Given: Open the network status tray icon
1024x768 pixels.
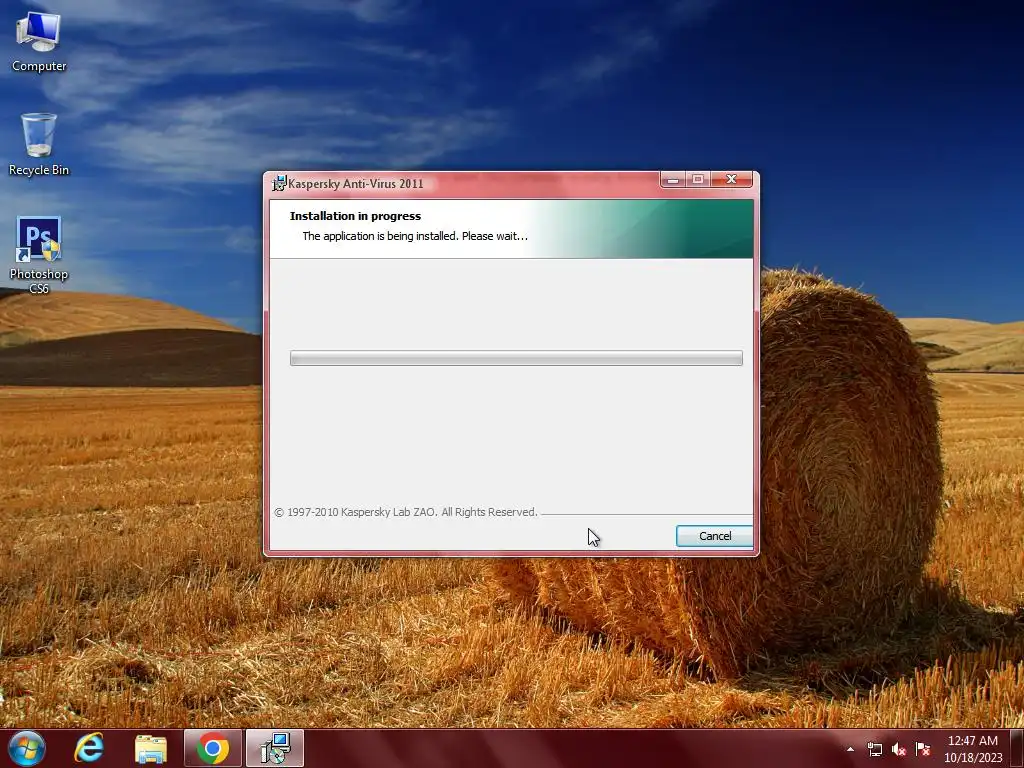Looking at the screenshot, I should [x=874, y=749].
